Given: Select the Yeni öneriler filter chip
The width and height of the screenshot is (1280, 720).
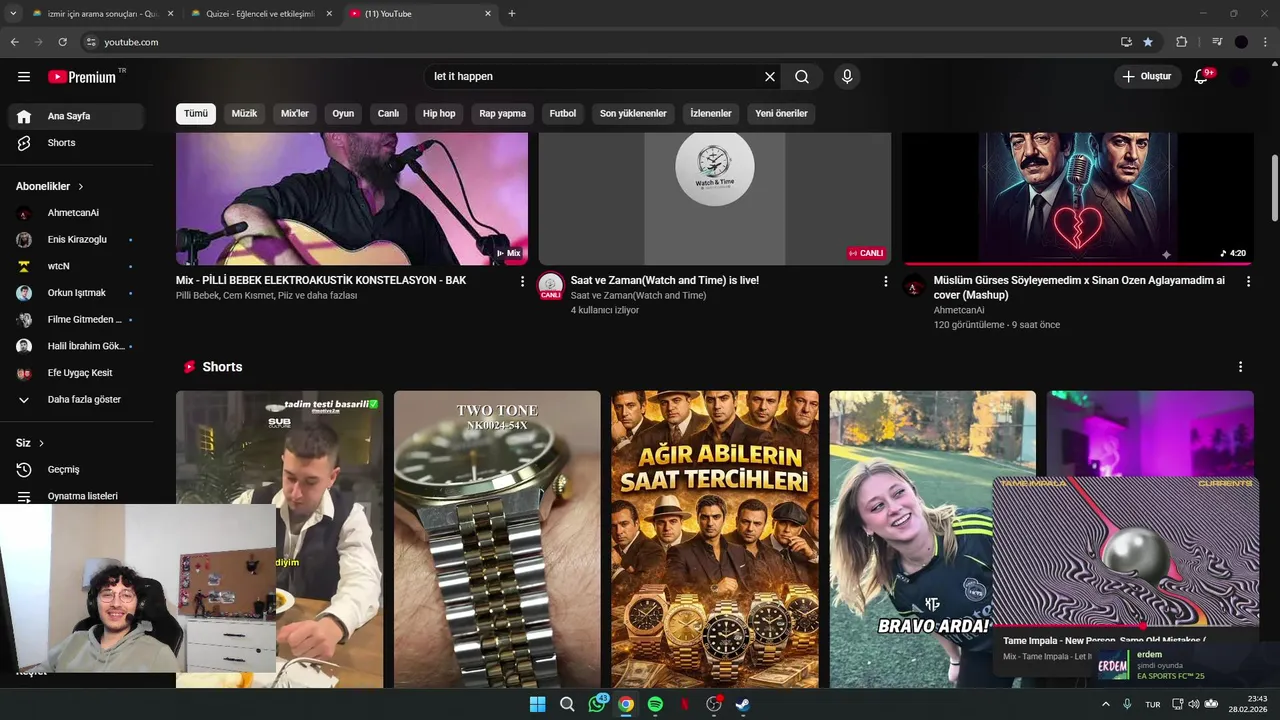Looking at the screenshot, I should click(781, 114).
